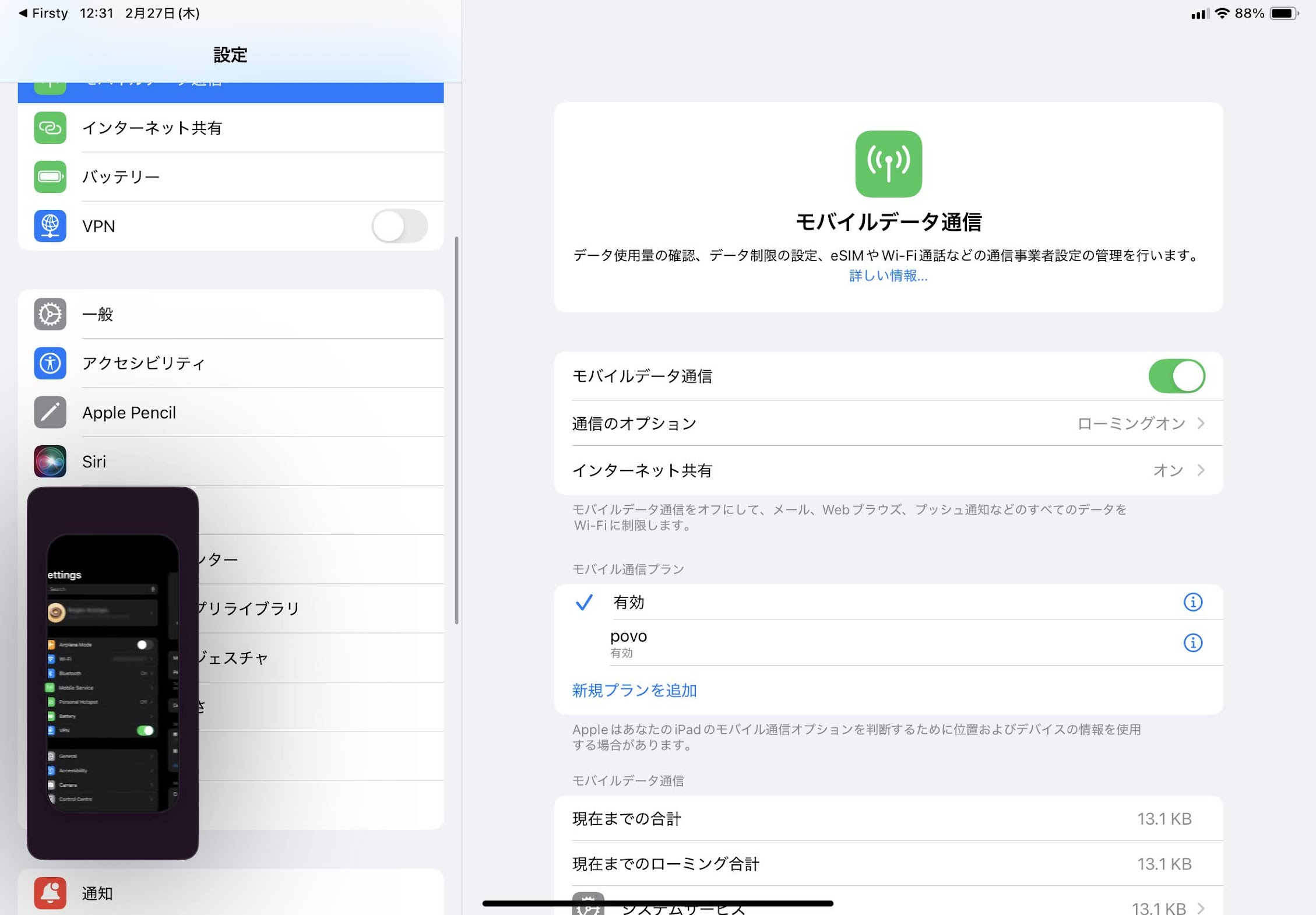This screenshot has width=1316, height=915.
Task: Tap the VPN globe icon
Action: click(50, 226)
